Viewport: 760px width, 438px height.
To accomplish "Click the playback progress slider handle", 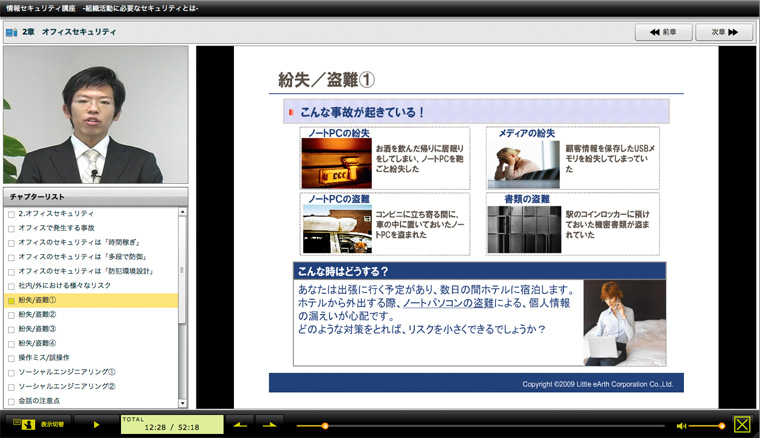I will [325, 425].
